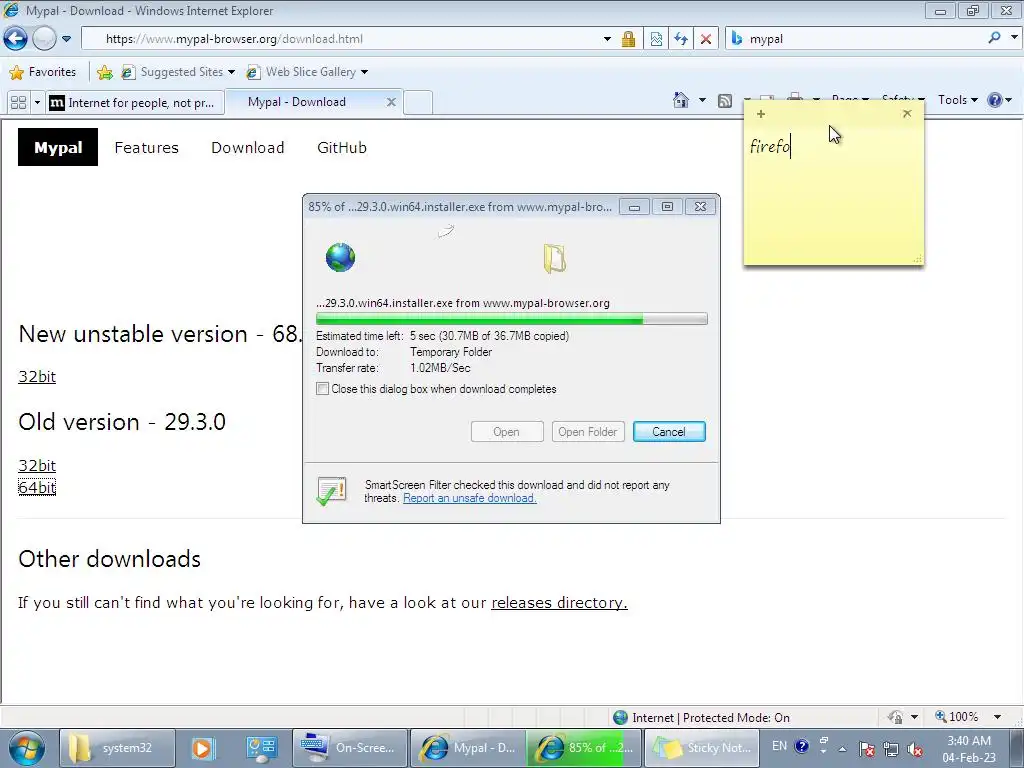Toggle Compatibility View icon
The width and height of the screenshot is (1024, 768).
[656, 39]
